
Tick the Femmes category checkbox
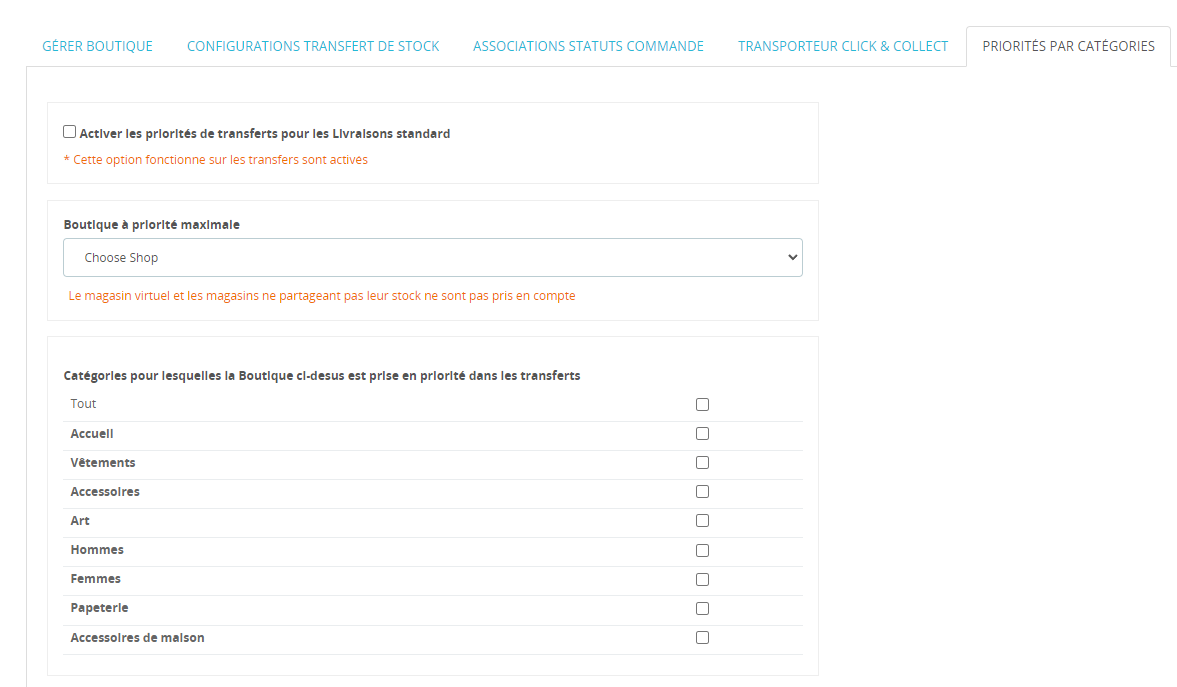tap(703, 580)
